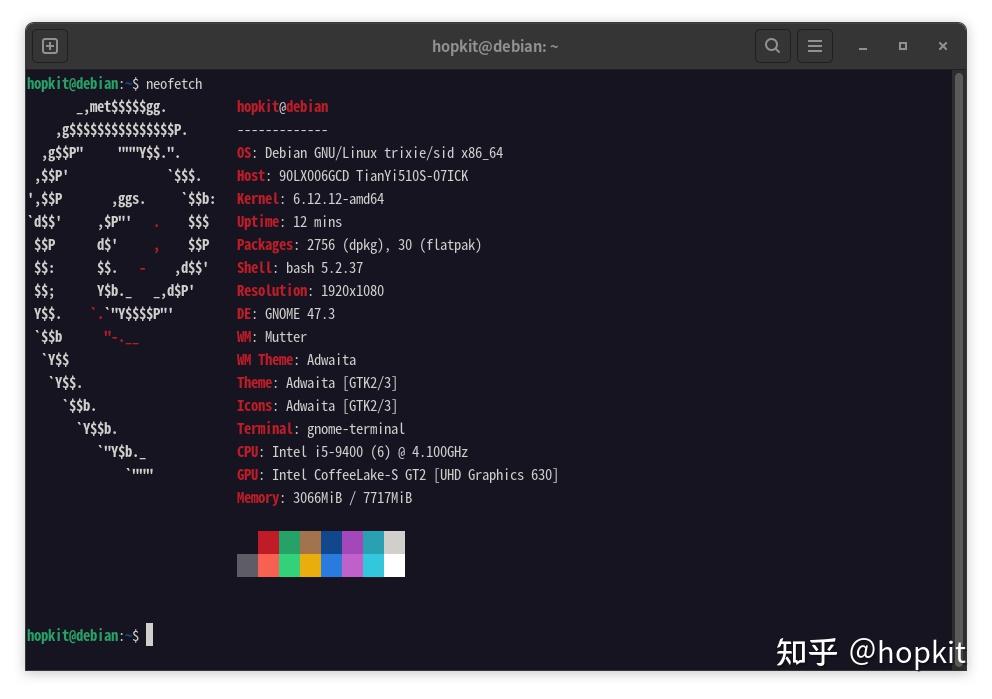Click the green swatch in the color palette

click(x=288, y=543)
